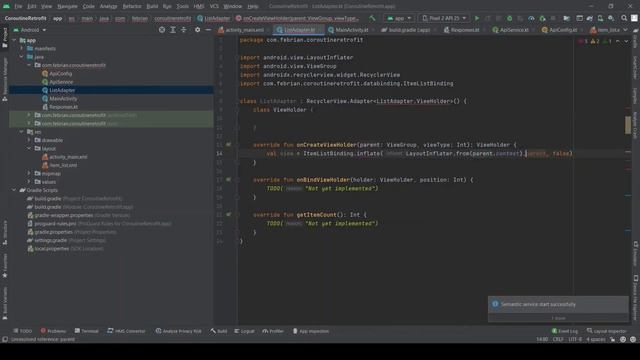The height and width of the screenshot is (360, 640).
Task: Toggle Device File Explorer right panel
Action: click(635, 297)
